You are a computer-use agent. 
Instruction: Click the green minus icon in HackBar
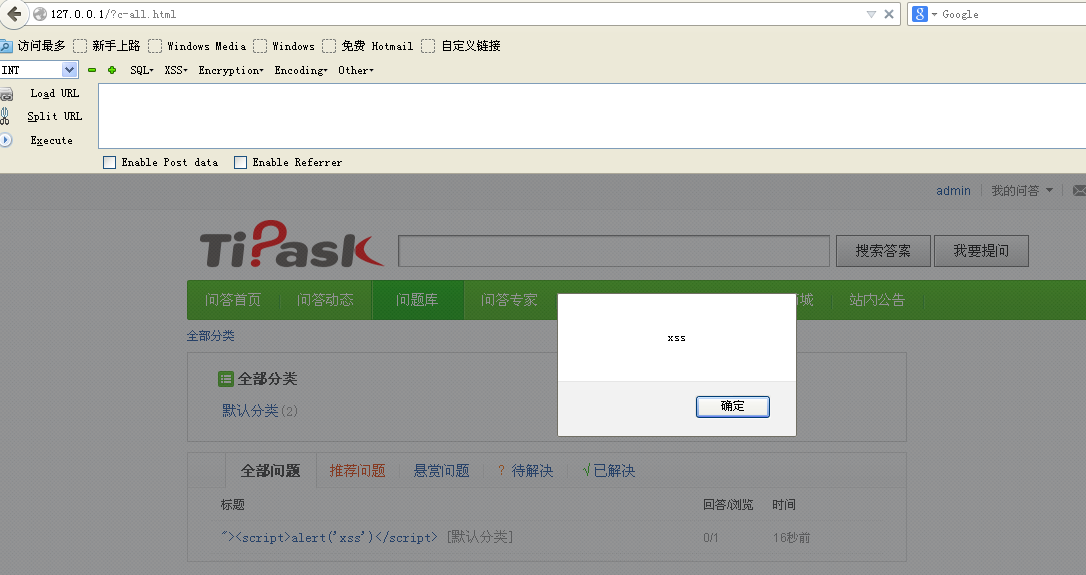coord(92,70)
